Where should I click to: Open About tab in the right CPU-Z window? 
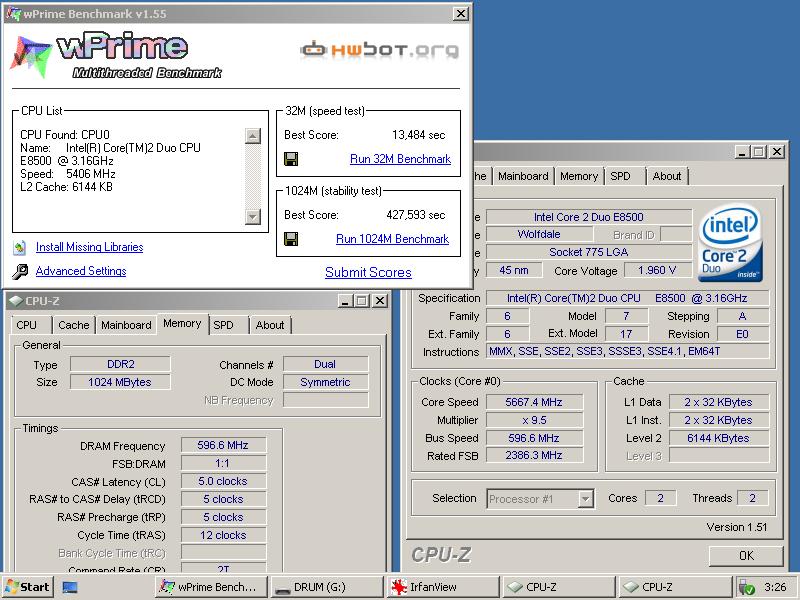pos(667,176)
